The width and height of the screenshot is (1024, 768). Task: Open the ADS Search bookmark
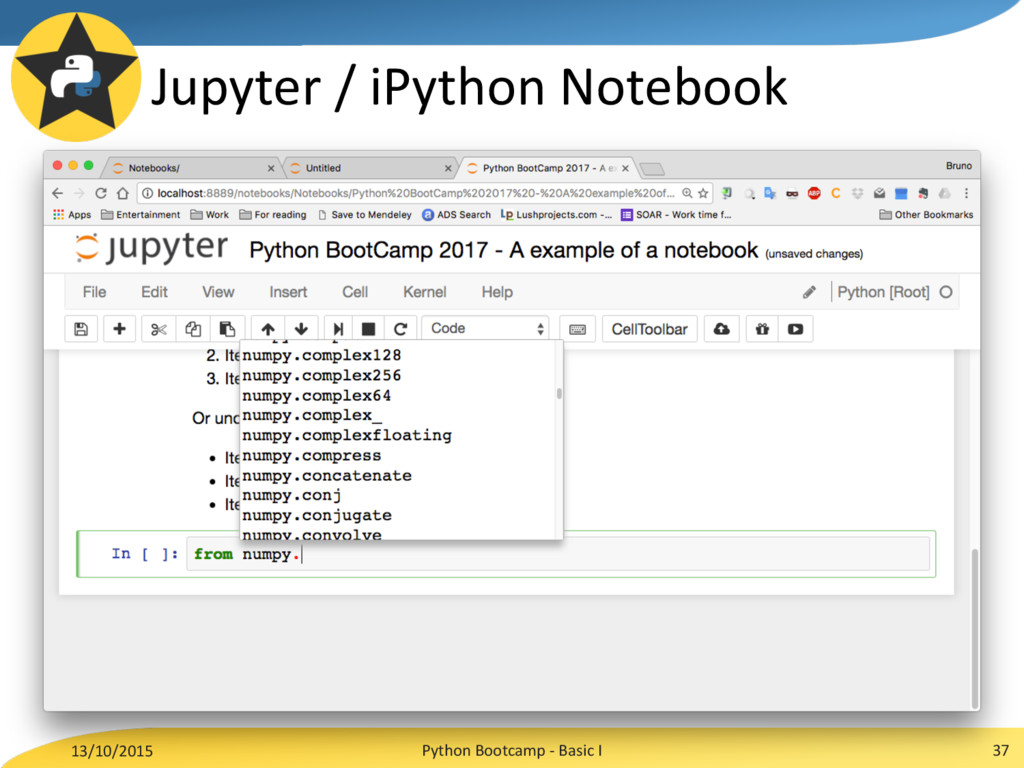(456, 214)
